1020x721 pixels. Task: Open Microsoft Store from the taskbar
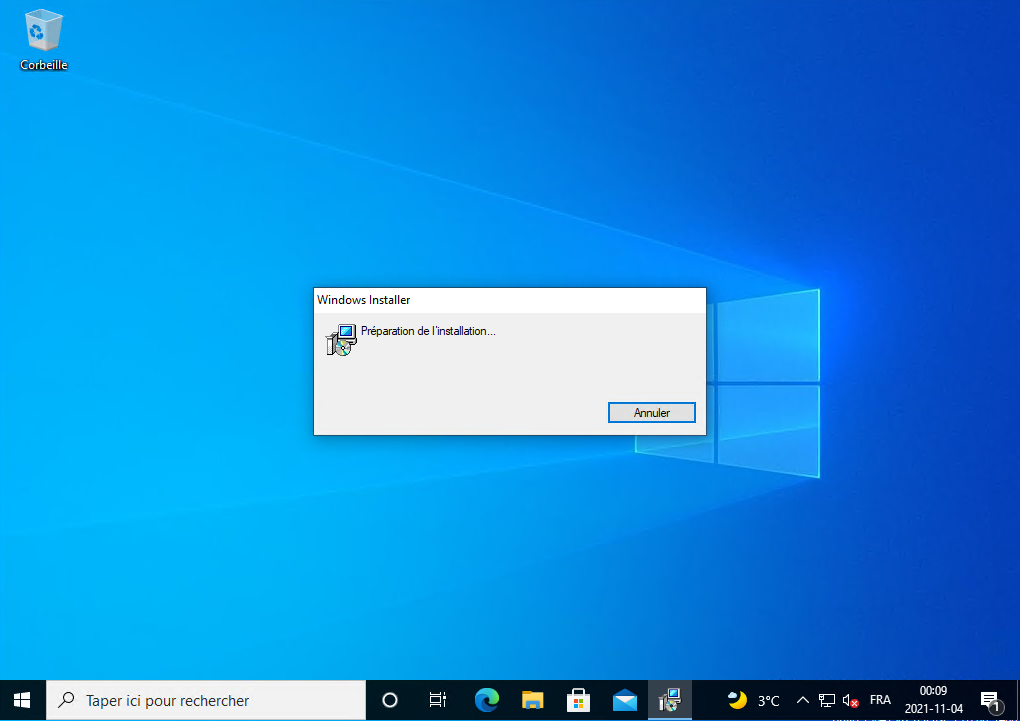pos(578,700)
